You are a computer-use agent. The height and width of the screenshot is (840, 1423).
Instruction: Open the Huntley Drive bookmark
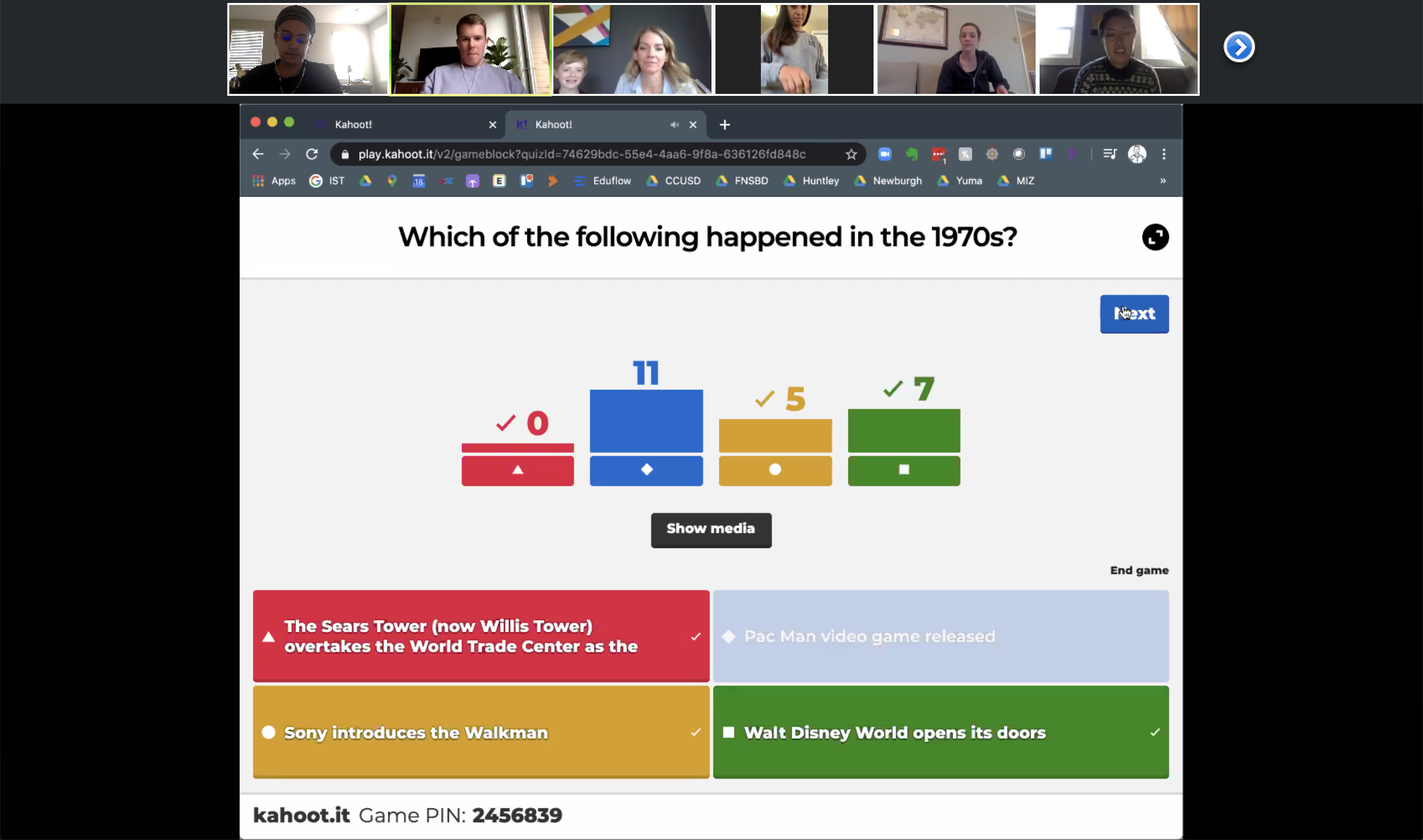point(812,180)
